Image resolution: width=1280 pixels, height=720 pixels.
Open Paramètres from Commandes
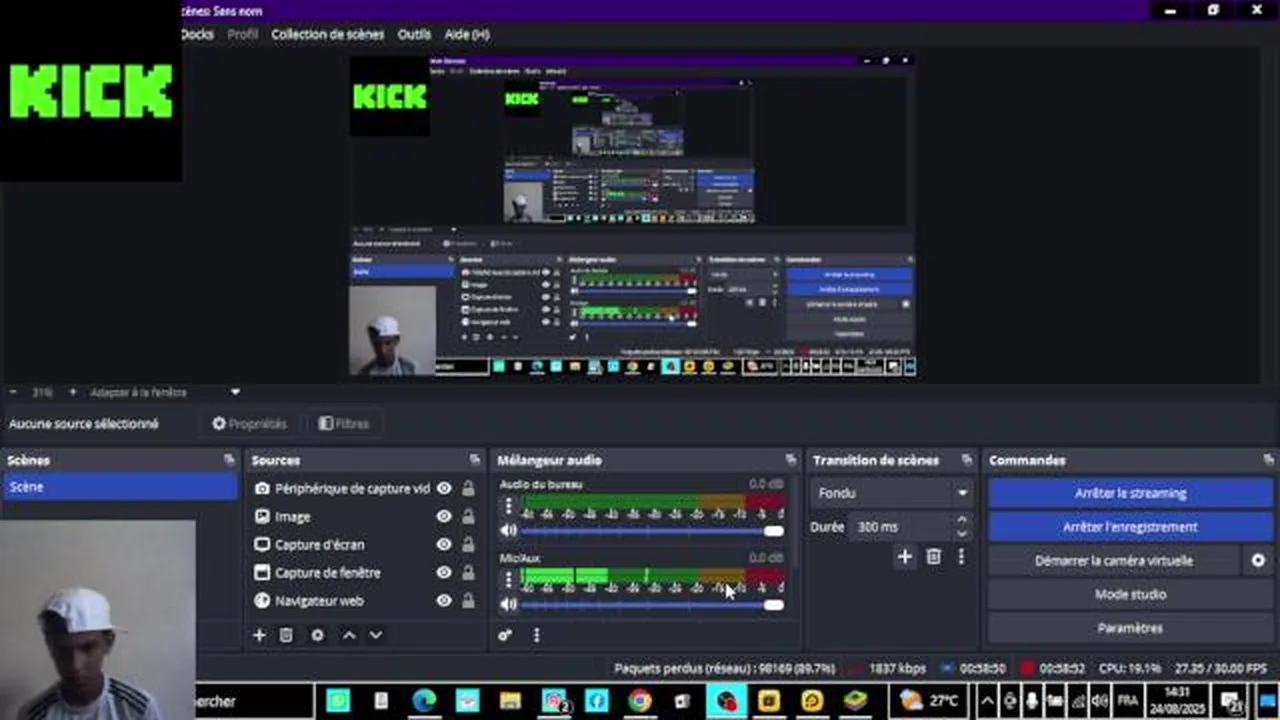pos(1130,628)
